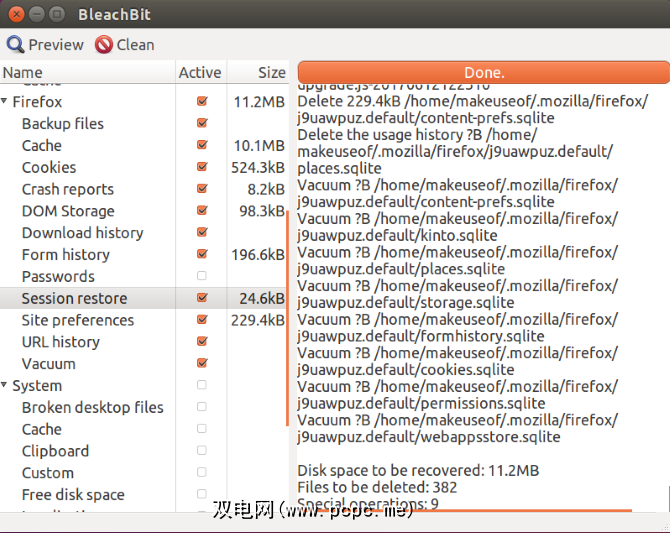Click the log horizontal scrollbar

[x=466, y=510]
